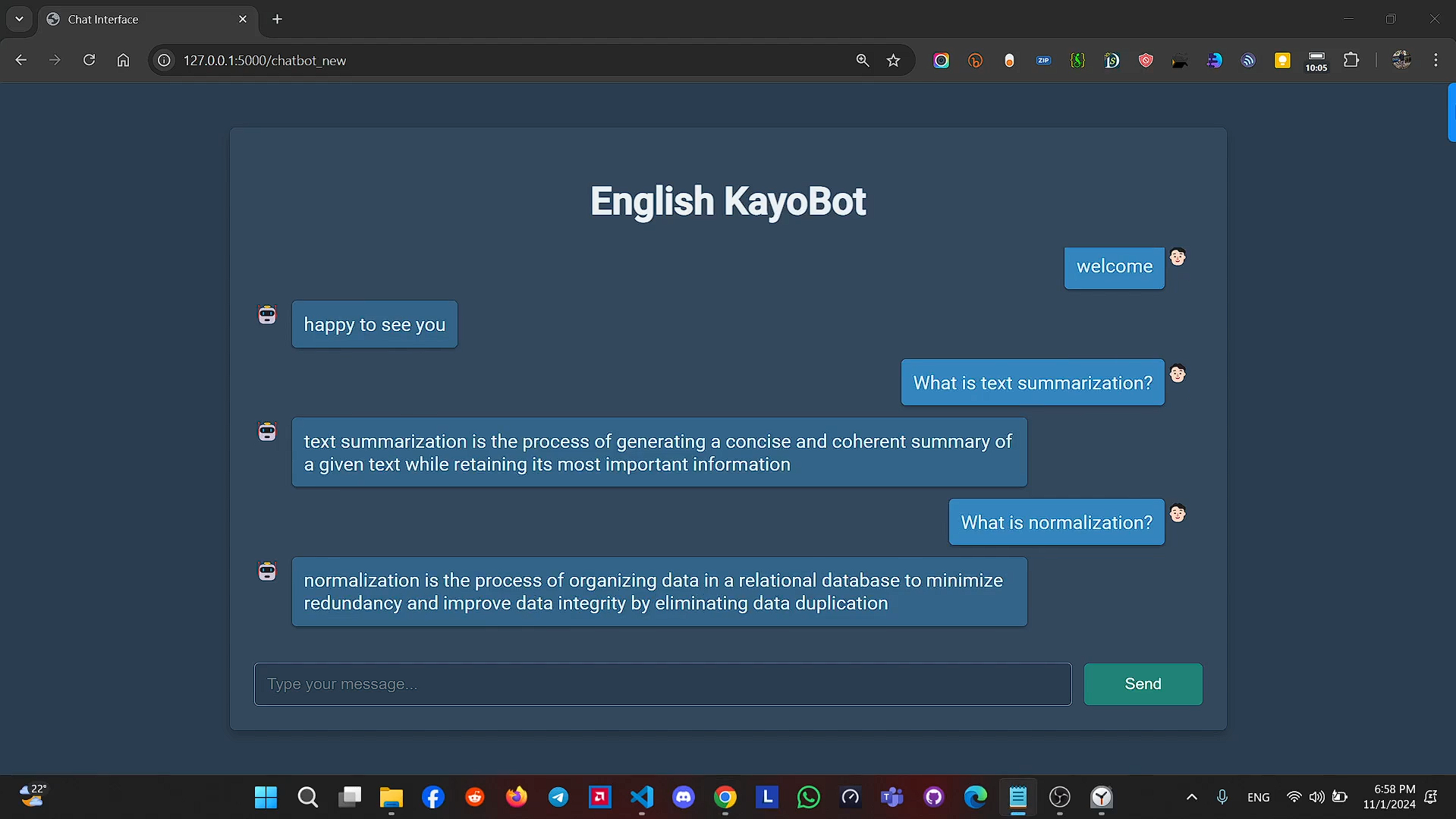Open the shield ad-blocker extension
The image size is (1456, 819).
[x=1145, y=60]
